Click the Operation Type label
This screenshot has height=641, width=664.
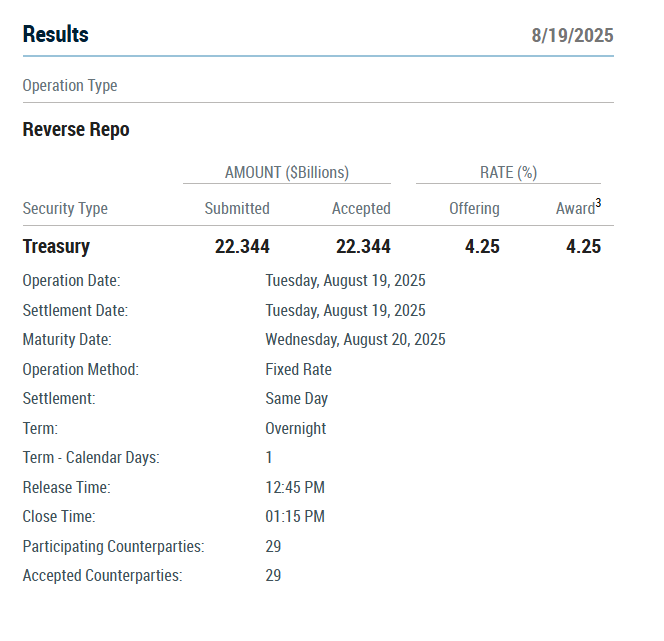(70, 86)
